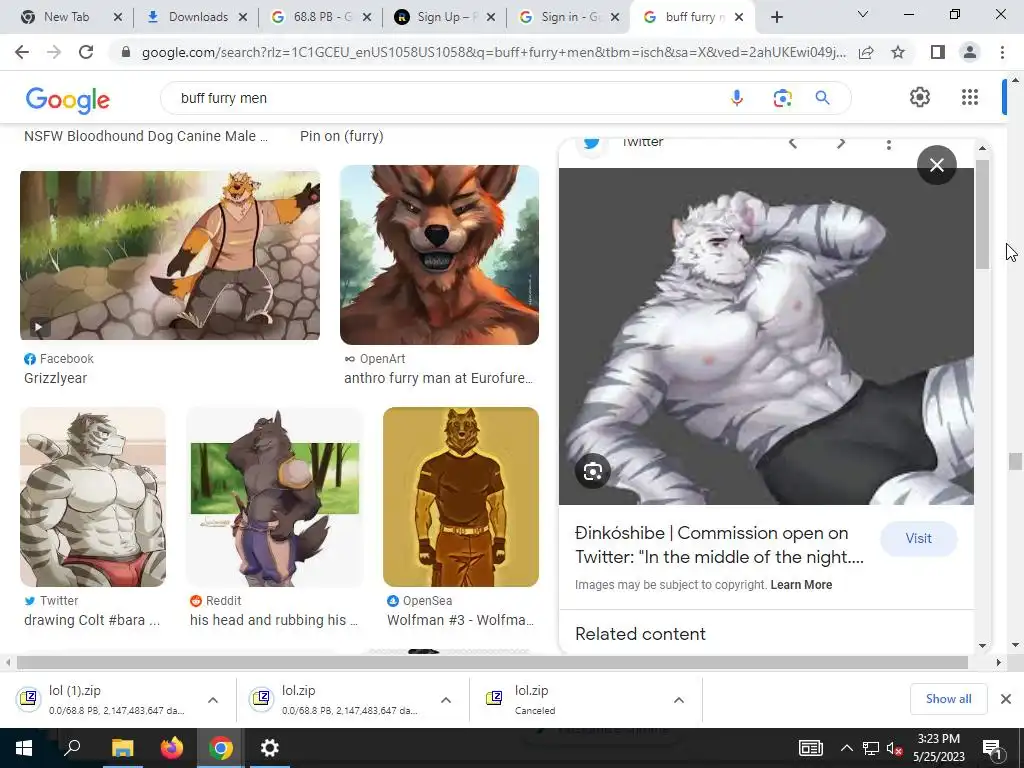Screen dimensions: 1024x768
Task: Open the Wolfman #3 OpenSea result title
Action: 460,620
